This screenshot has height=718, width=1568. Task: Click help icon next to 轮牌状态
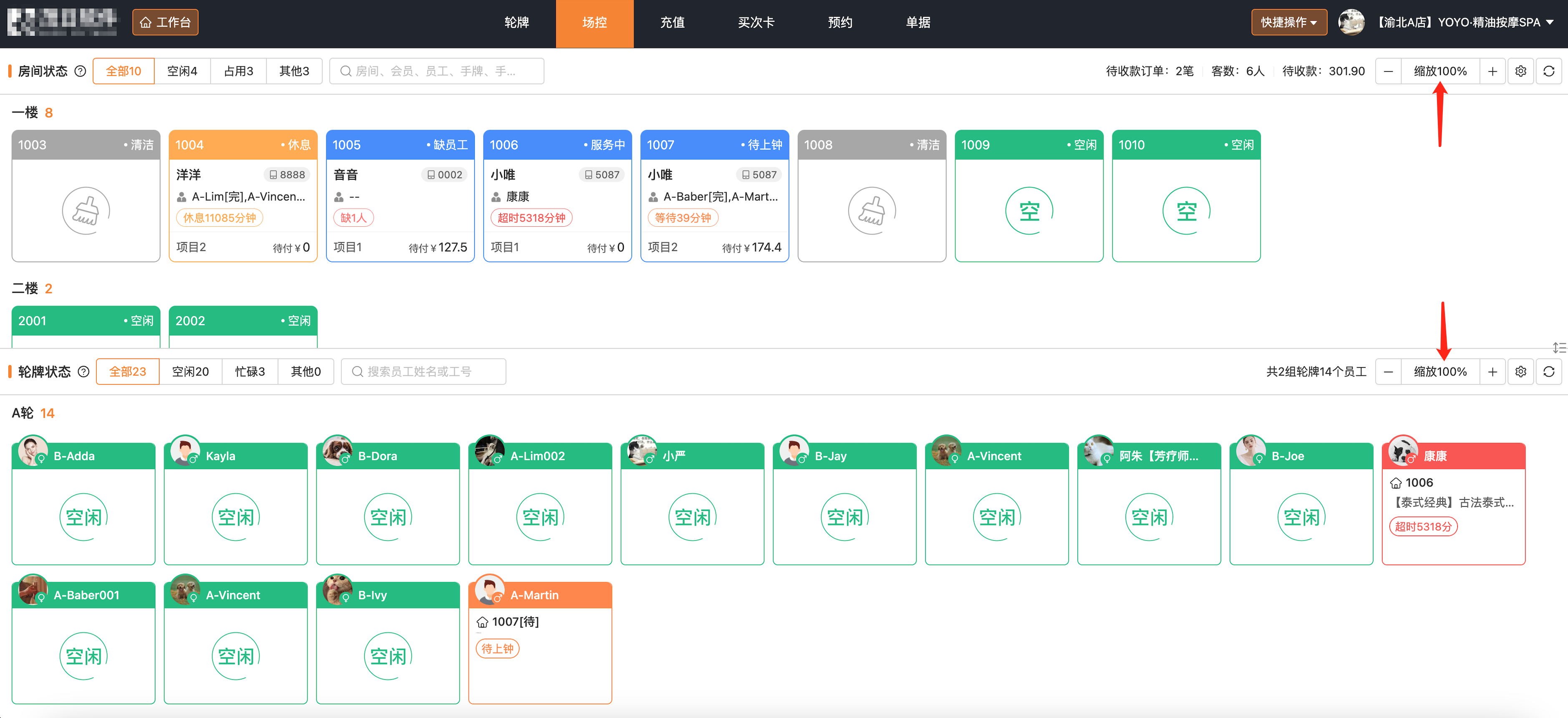[84, 372]
